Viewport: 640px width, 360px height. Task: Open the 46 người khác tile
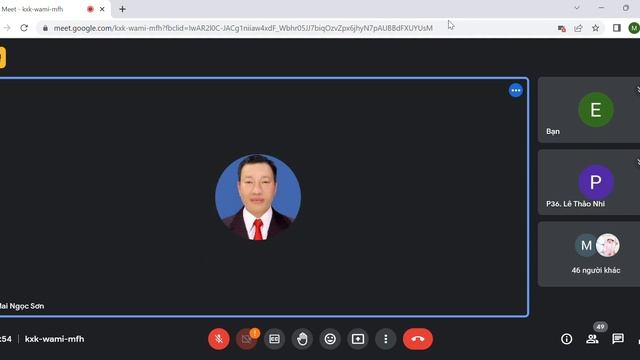[589, 254]
